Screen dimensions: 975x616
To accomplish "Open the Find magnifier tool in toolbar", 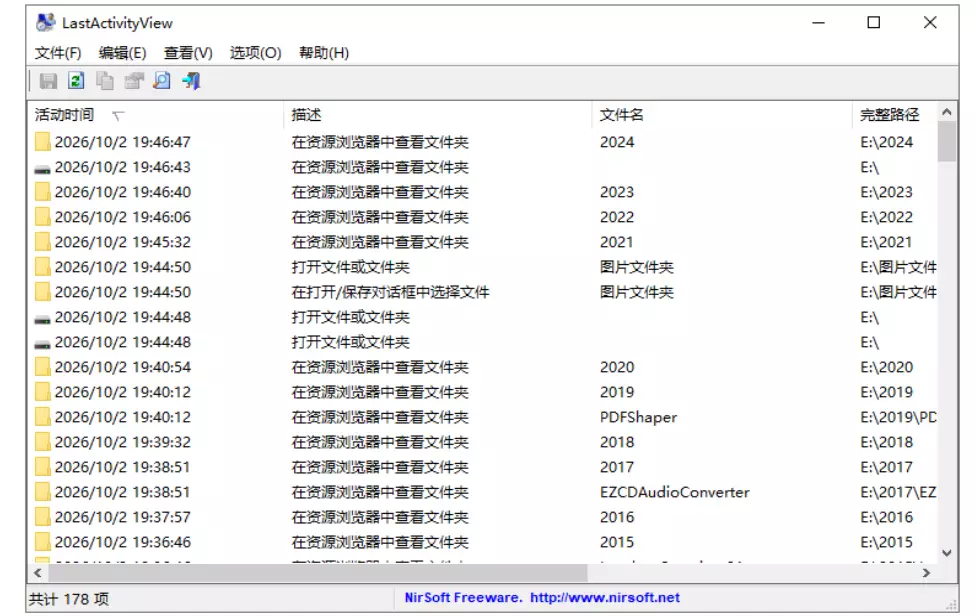I will click(x=162, y=81).
